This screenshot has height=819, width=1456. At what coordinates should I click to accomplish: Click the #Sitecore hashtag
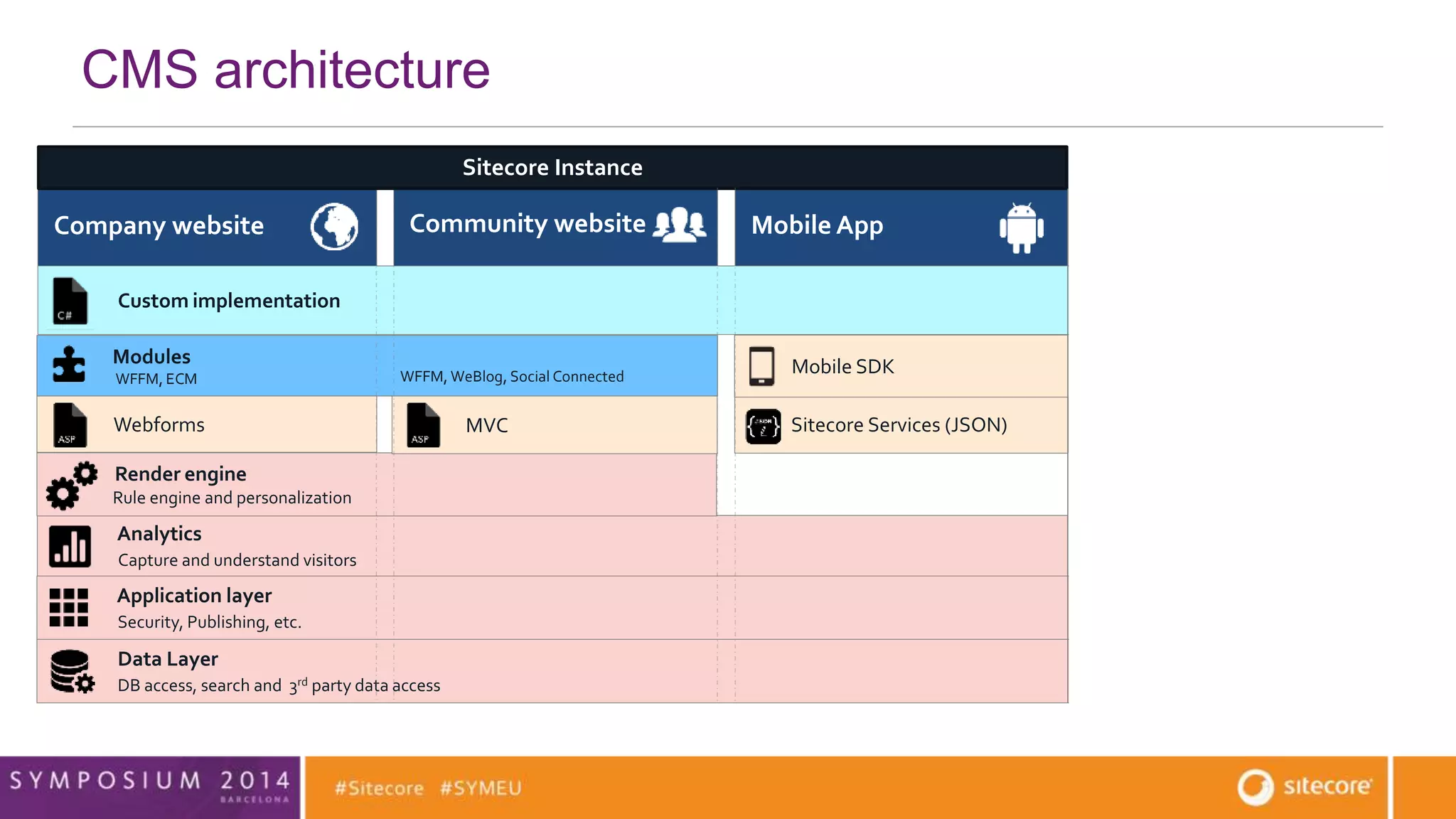(379, 788)
